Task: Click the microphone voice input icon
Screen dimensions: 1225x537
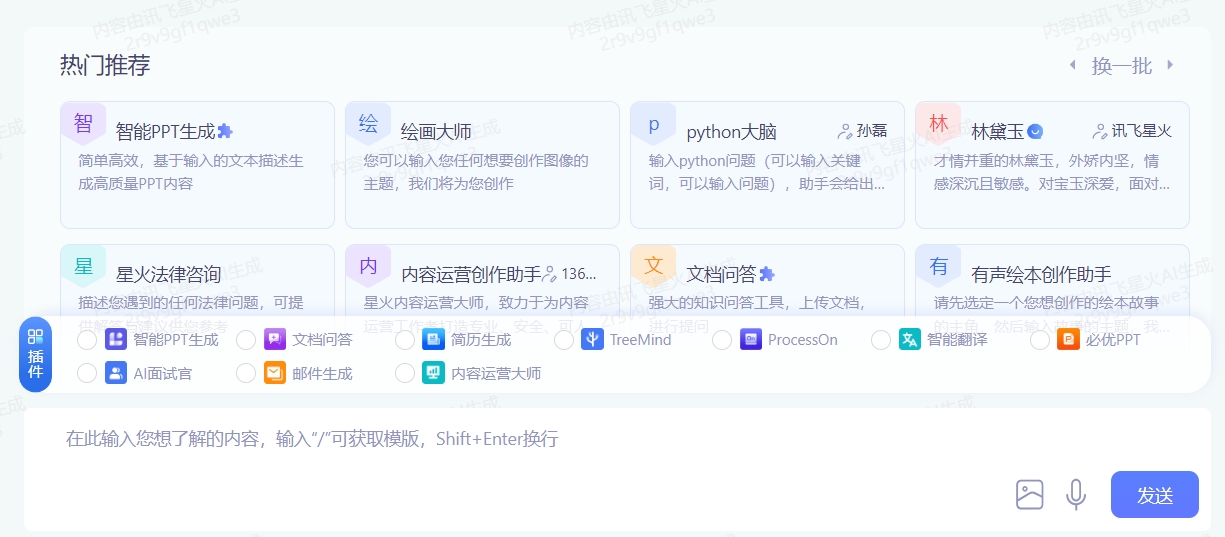Action: 1076,495
